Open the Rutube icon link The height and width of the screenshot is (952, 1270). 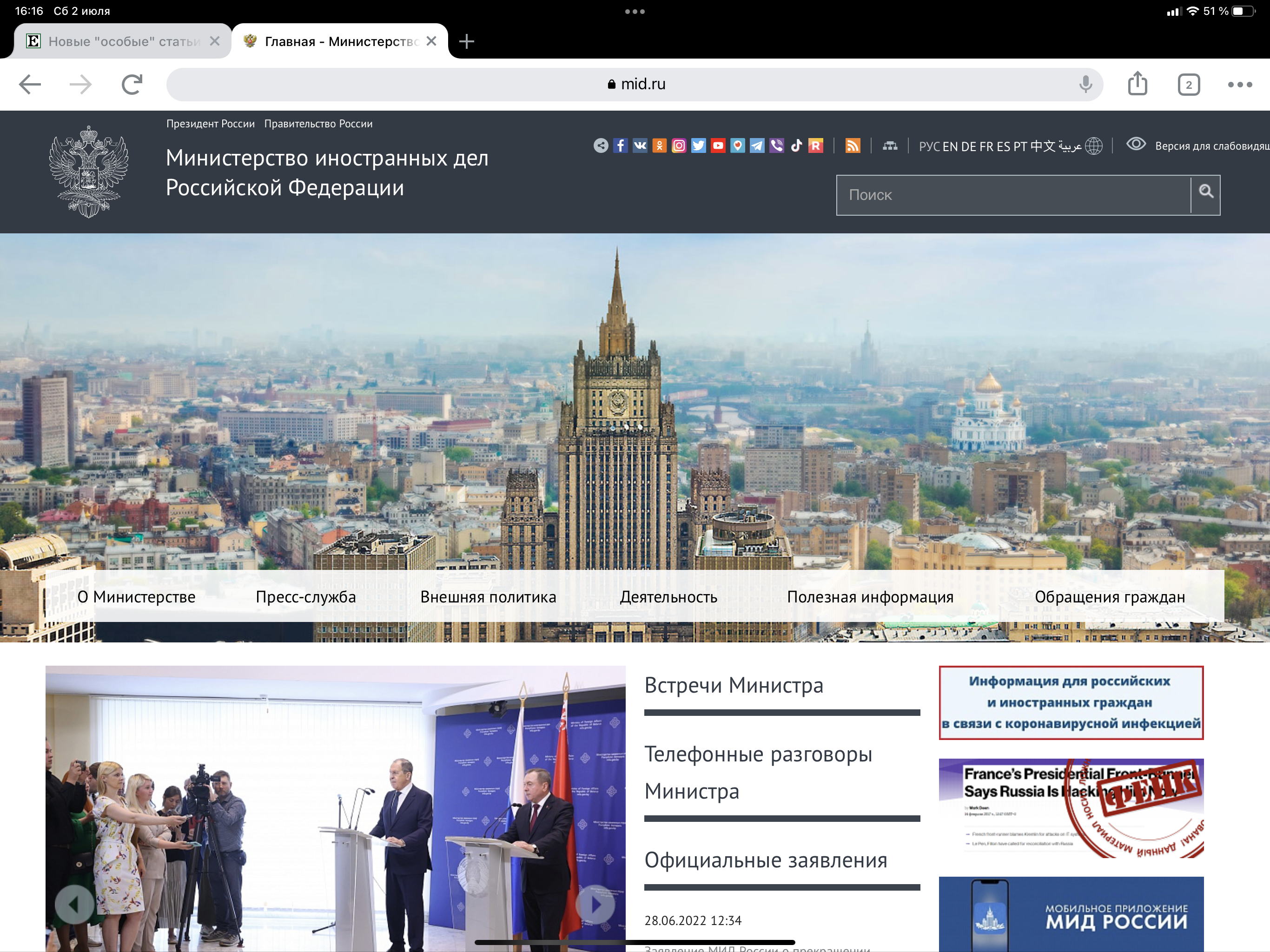[x=815, y=146]
